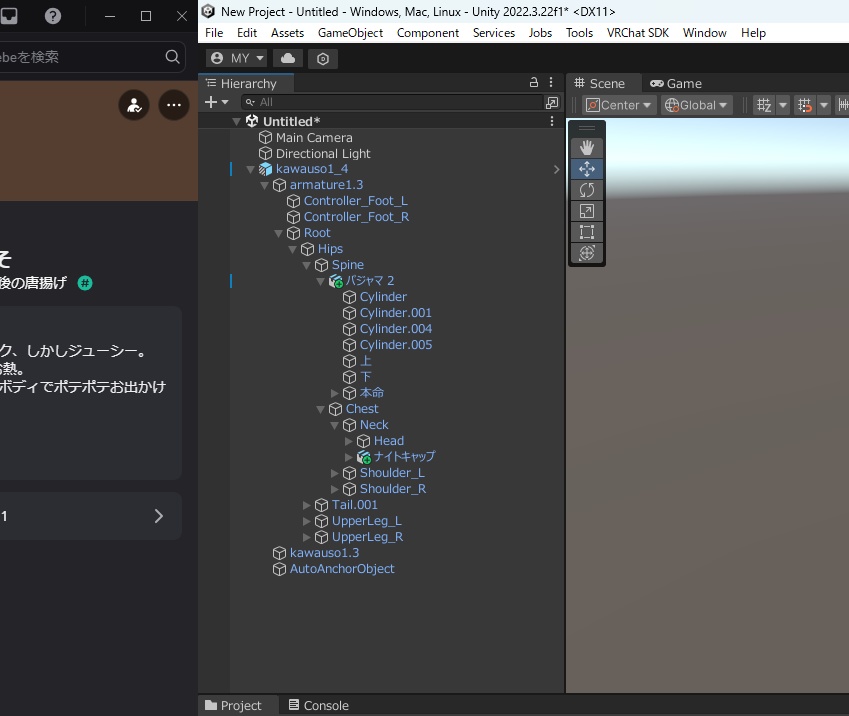Viewport: 849px width, 716px height.
Task: Switch to the Project tab
Action: 233,705
